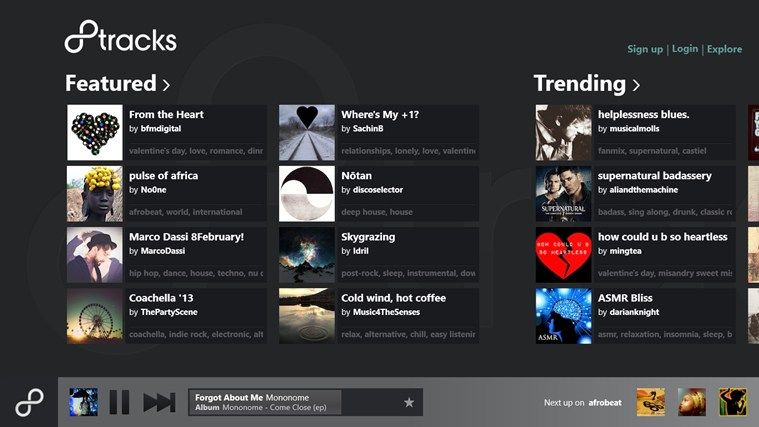
Task: Open user ThePartyScene profile
Action: click(x=169, y=312)
